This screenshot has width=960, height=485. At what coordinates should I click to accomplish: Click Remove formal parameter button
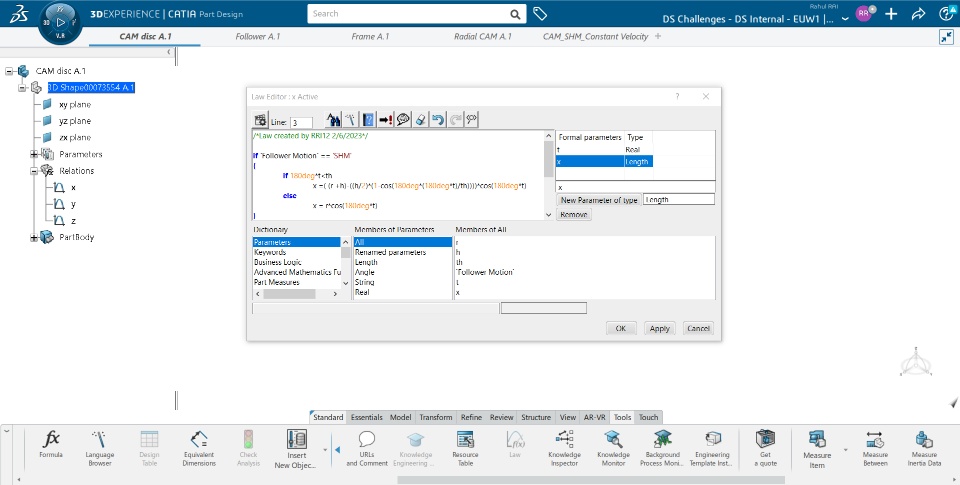coord(574,214)
